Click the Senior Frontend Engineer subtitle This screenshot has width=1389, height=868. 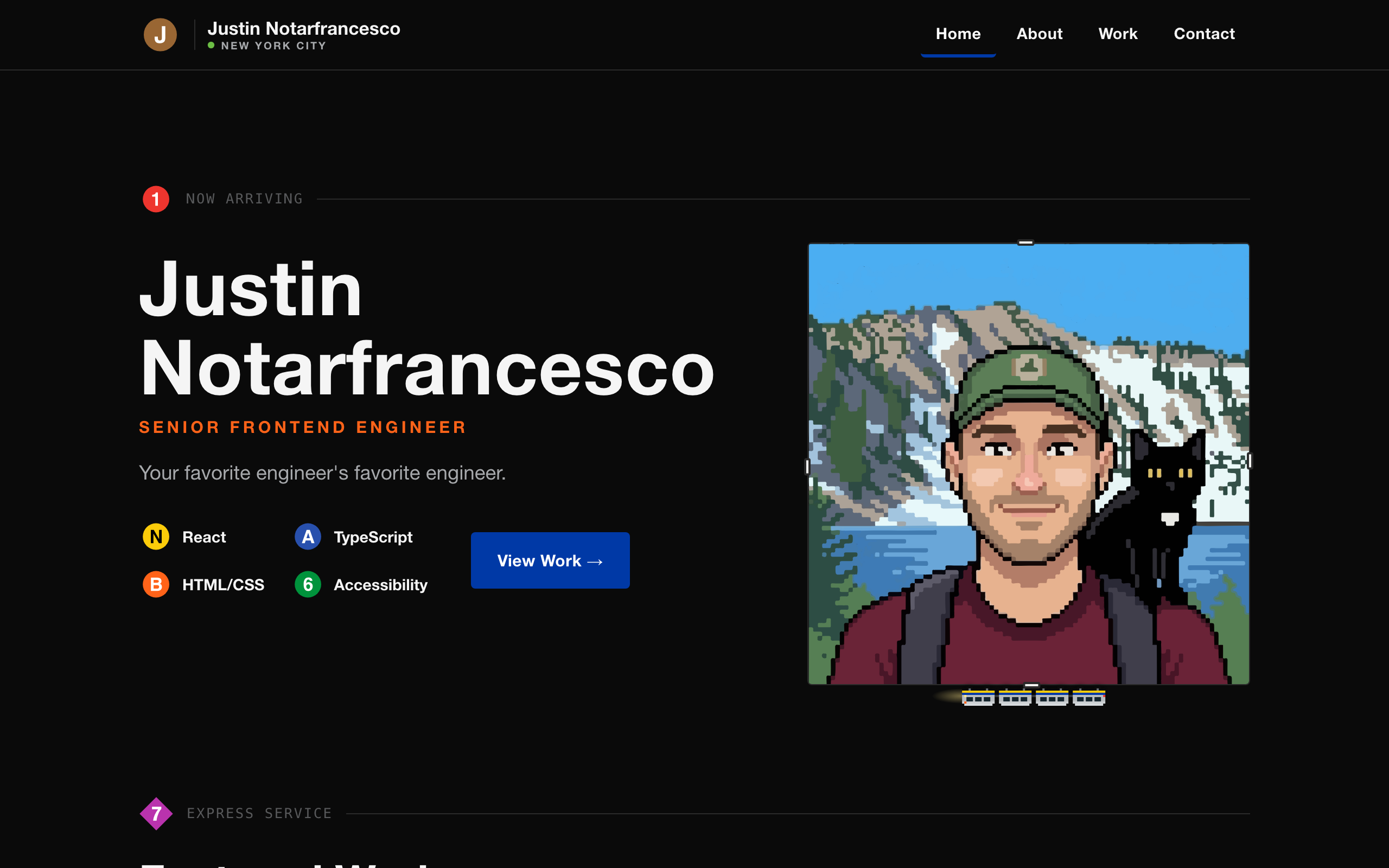coord(302,427)
